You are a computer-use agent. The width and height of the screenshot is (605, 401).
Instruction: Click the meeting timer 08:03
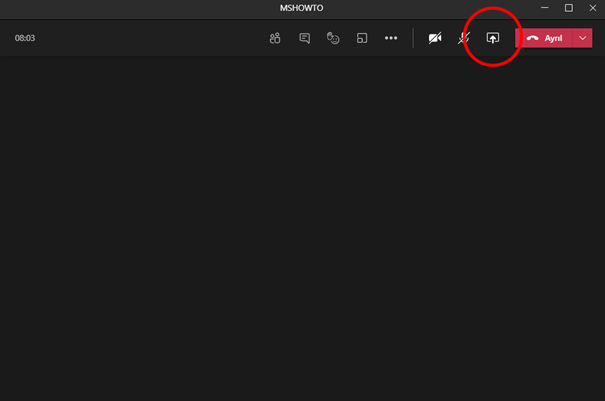(x=25, y=38)
